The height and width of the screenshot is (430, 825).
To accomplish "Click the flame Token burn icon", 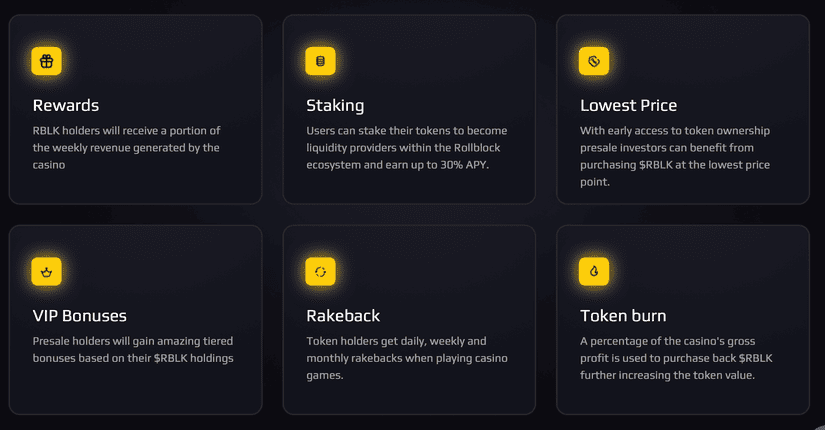I will [x=594, y=271].
